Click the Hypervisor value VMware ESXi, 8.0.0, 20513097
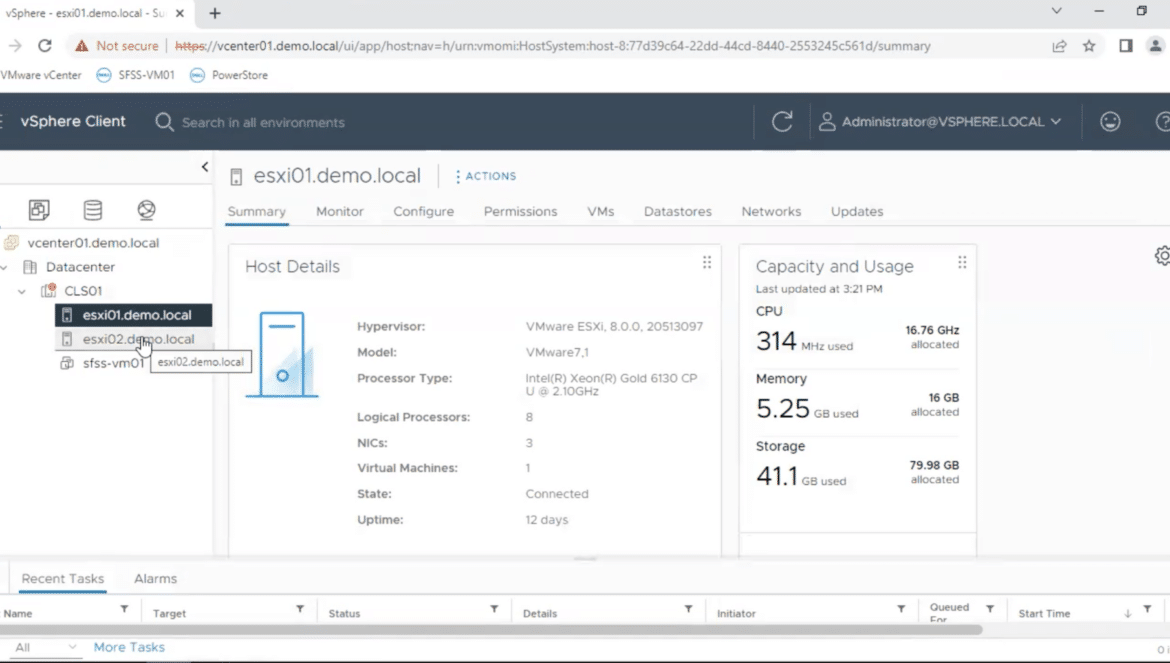The height and width of the screenshot is (663, 1170). [x=614, y=327]
